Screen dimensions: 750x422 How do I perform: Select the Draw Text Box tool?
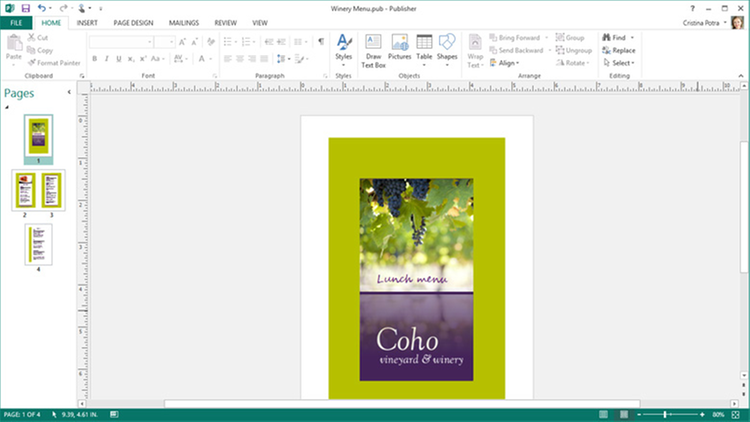(373, 51)
